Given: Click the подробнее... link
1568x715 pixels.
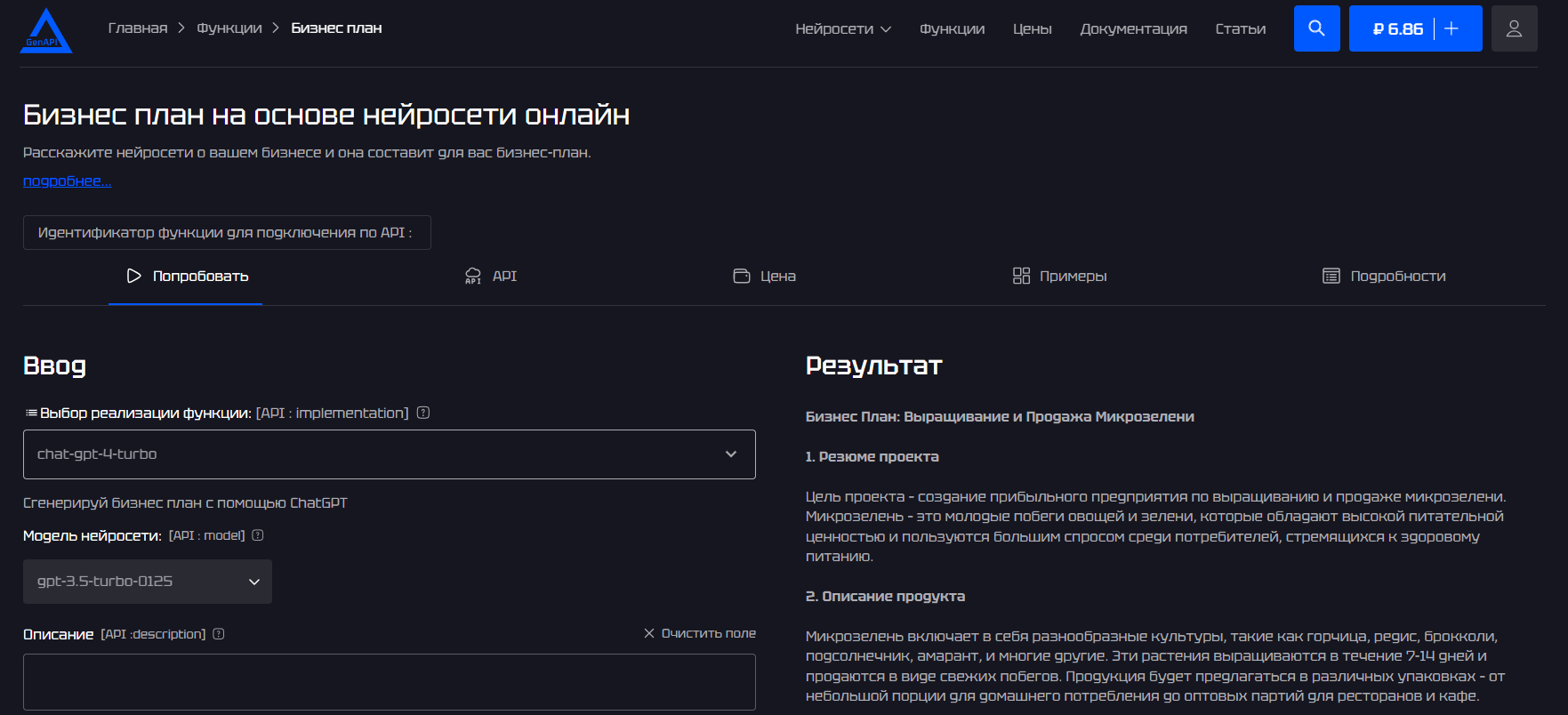Looking at the screenshot, I should (x=67, y=181).
